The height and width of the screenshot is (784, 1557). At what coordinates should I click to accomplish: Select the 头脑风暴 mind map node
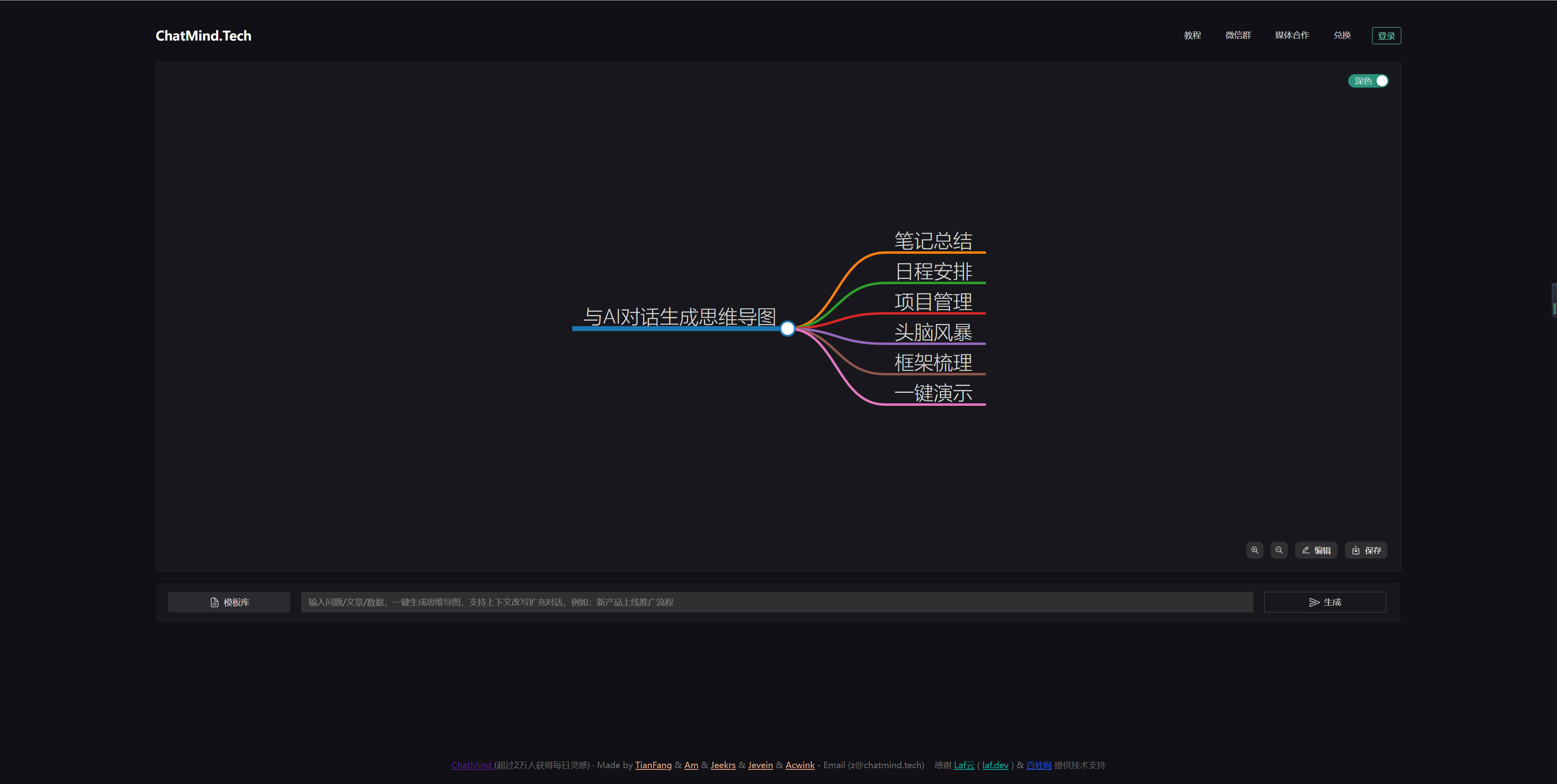pos(933,332)
